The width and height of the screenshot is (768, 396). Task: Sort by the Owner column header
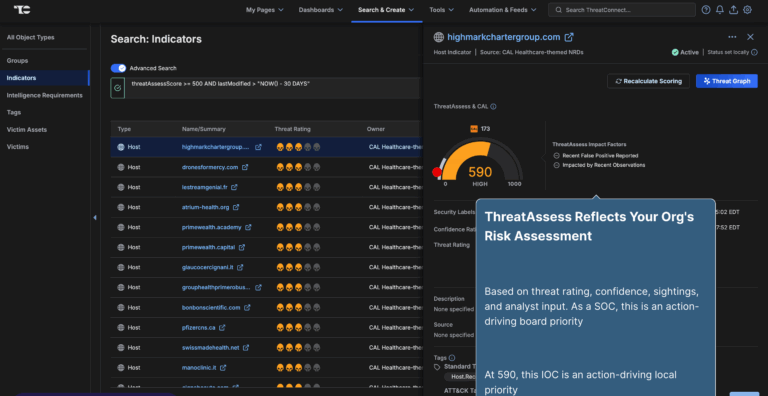(x=376, y=129)
